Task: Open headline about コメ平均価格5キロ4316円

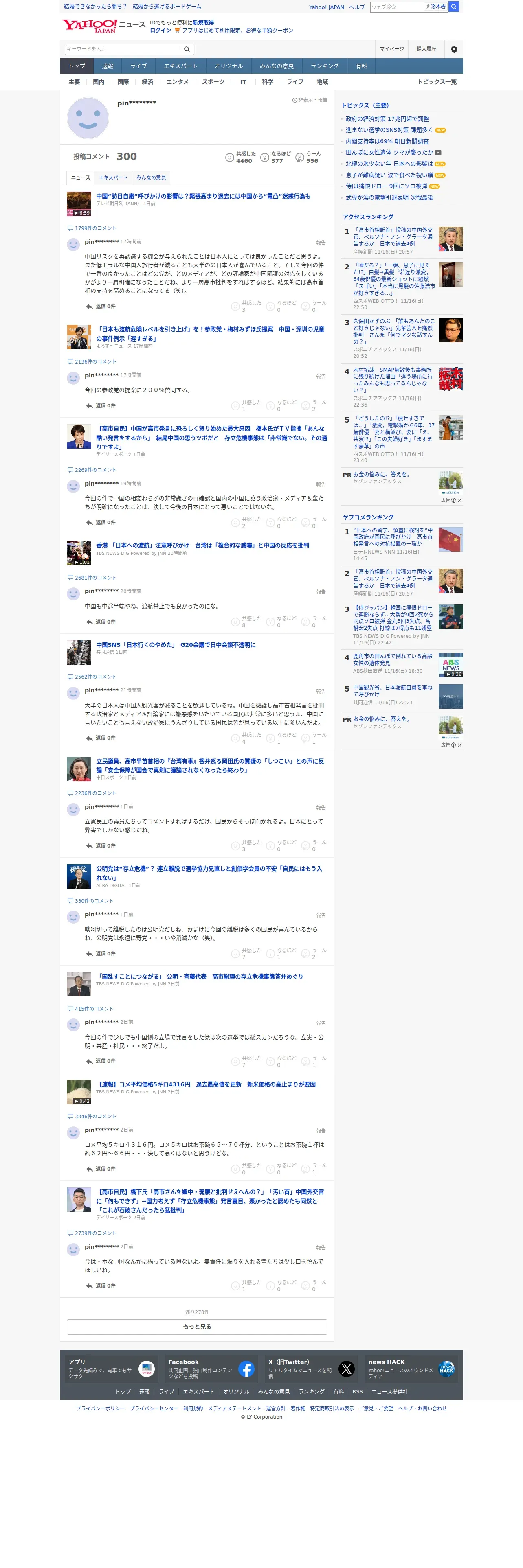Action: pyautogui.click(x=206, y=1084)
